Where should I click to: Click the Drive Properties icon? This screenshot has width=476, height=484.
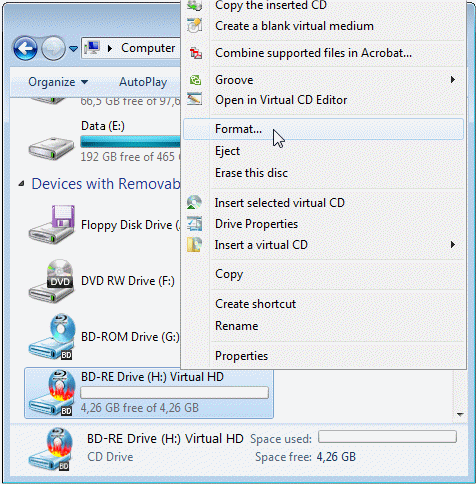point(195,223)
